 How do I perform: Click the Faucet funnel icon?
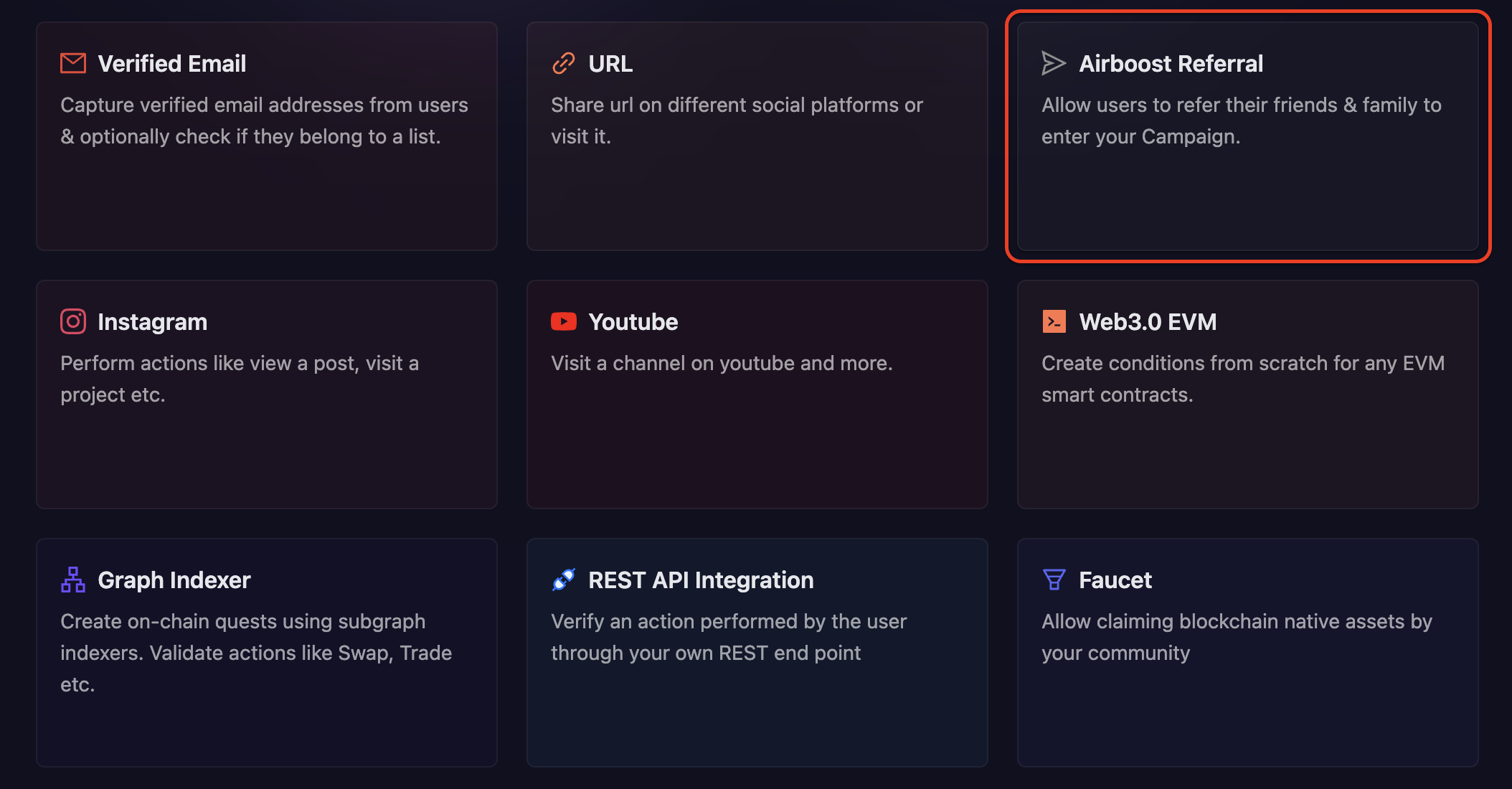coord(1054,580)
